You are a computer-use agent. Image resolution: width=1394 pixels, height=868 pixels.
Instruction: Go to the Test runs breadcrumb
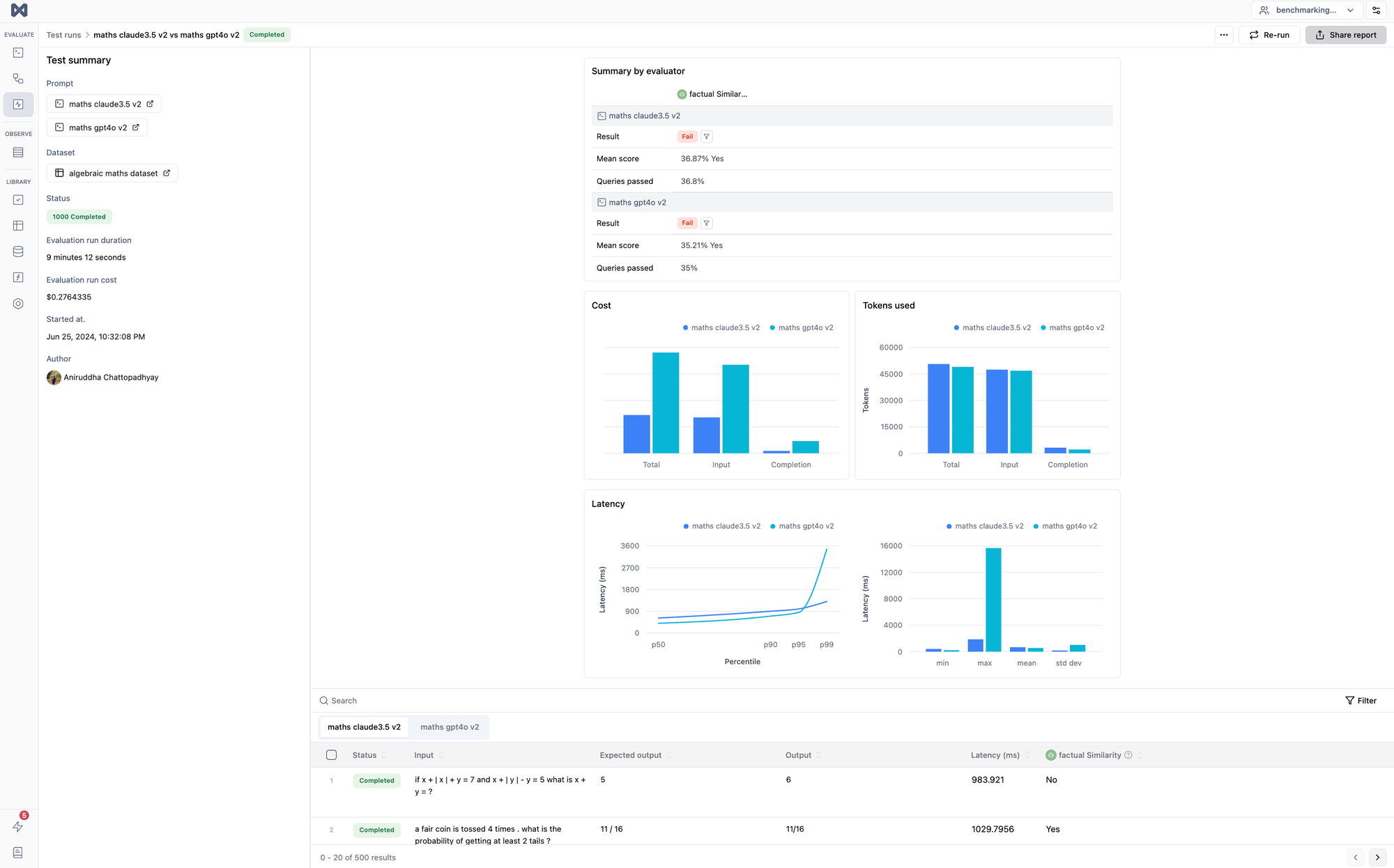coord(63,35)
